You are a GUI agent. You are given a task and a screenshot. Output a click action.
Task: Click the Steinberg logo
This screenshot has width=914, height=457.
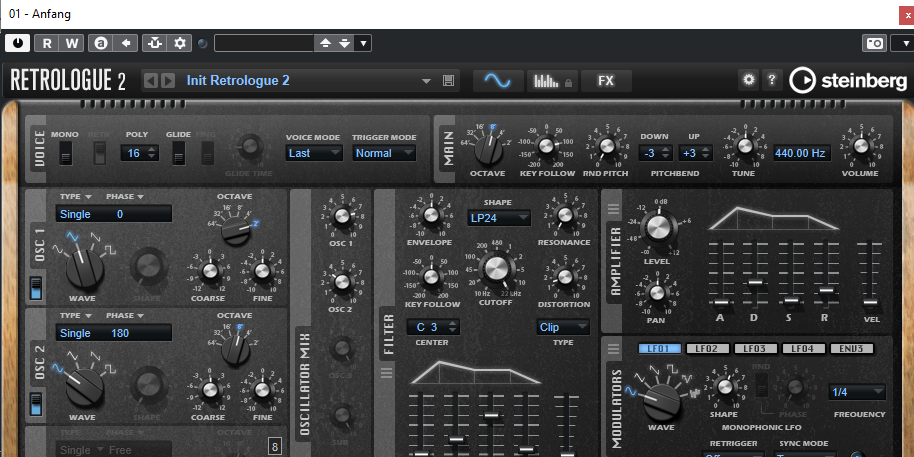click(x=848, y=80)
